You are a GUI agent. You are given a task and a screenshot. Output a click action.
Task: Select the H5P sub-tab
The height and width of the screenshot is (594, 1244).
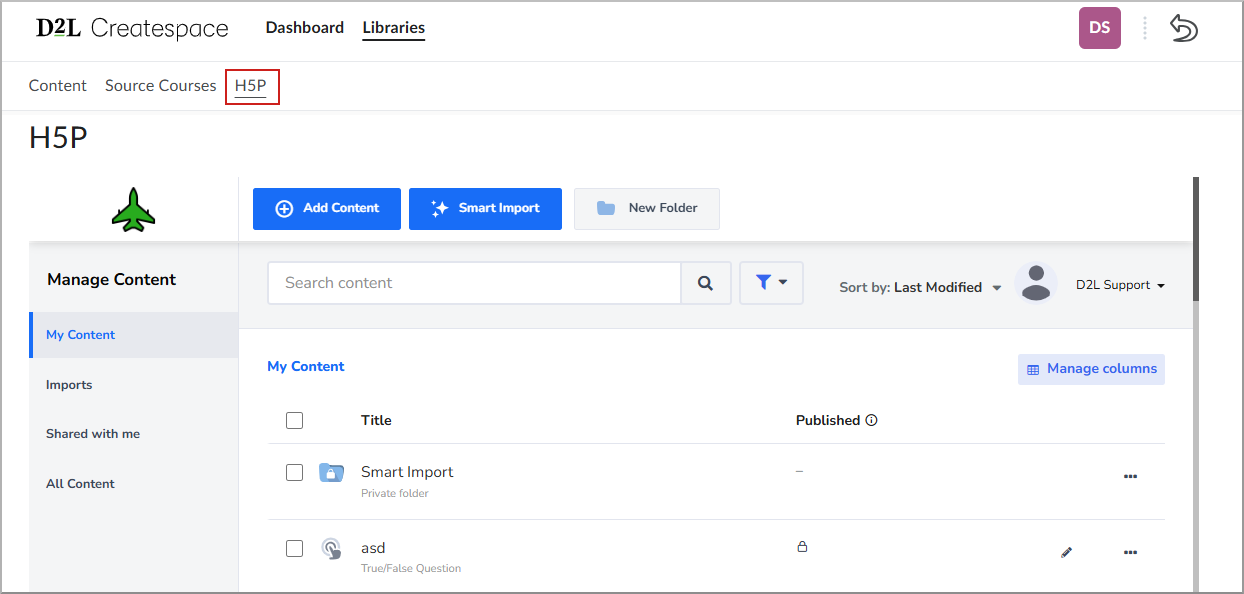click(x=251, y=86)
